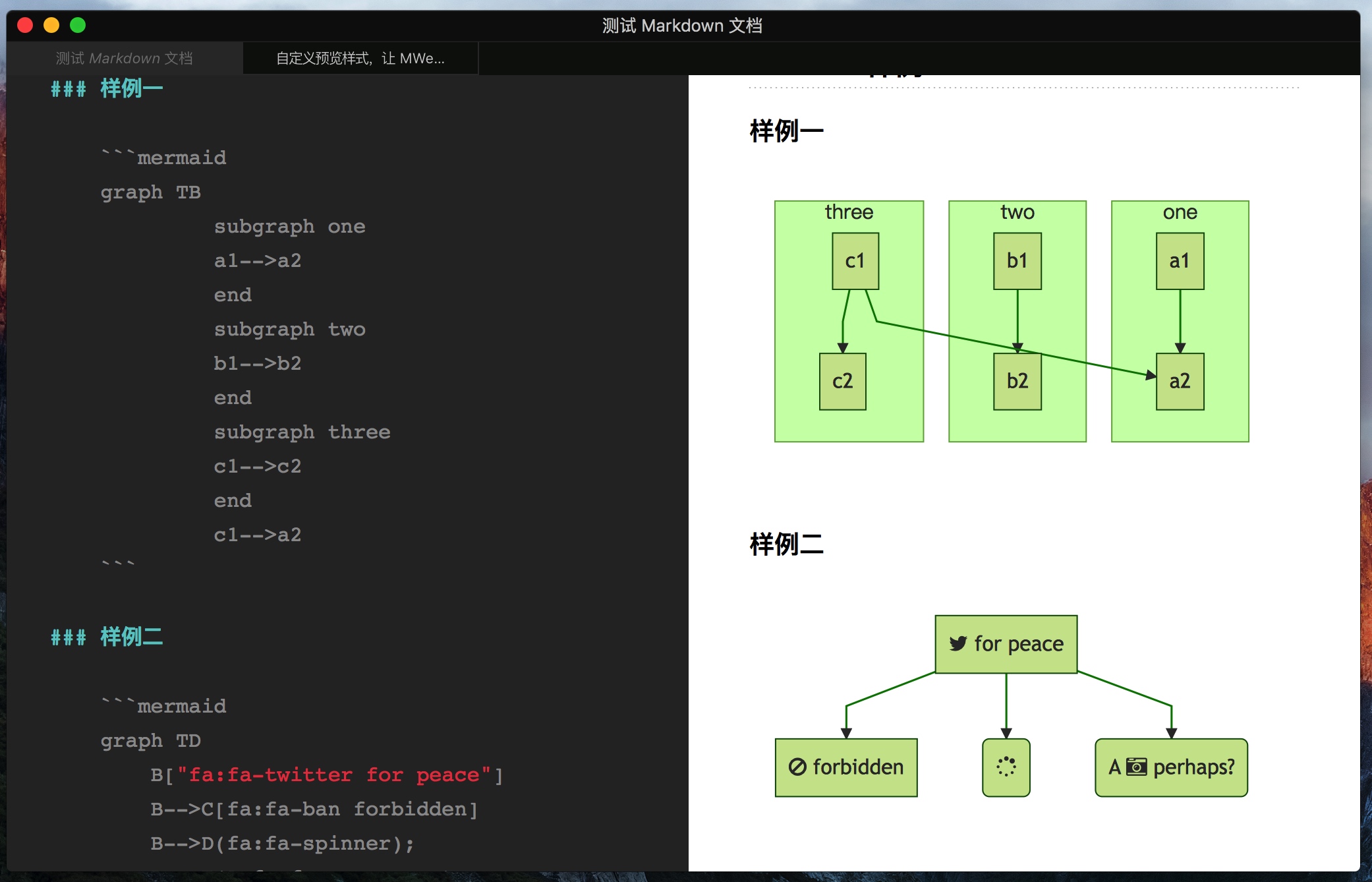Open the 自定义预览样式 tab
The height and width of the screenshot is (882, 1372).
360,59
